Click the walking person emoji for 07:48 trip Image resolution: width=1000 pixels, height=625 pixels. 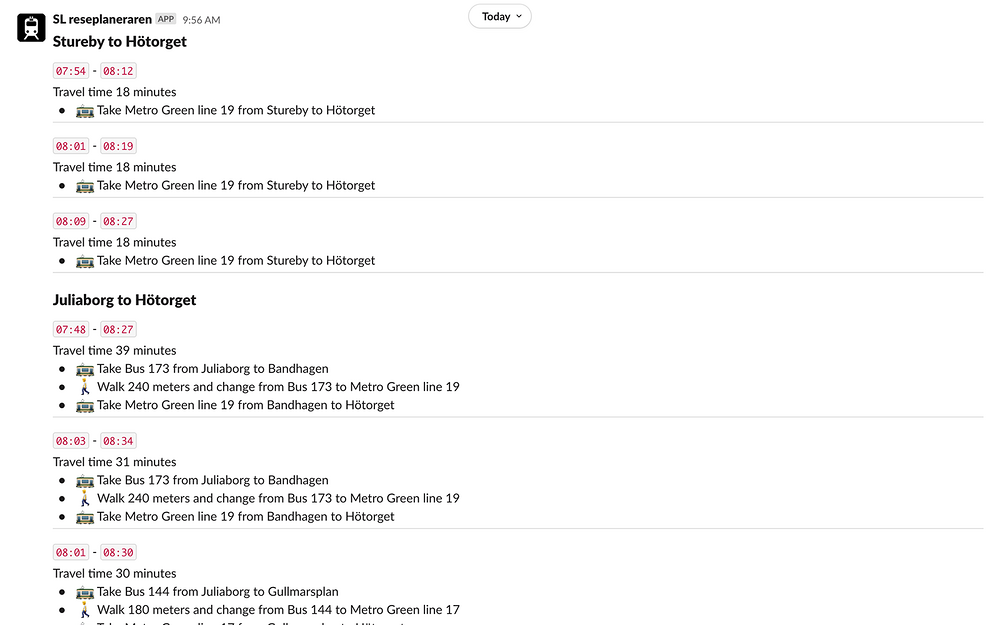(85, 387)
